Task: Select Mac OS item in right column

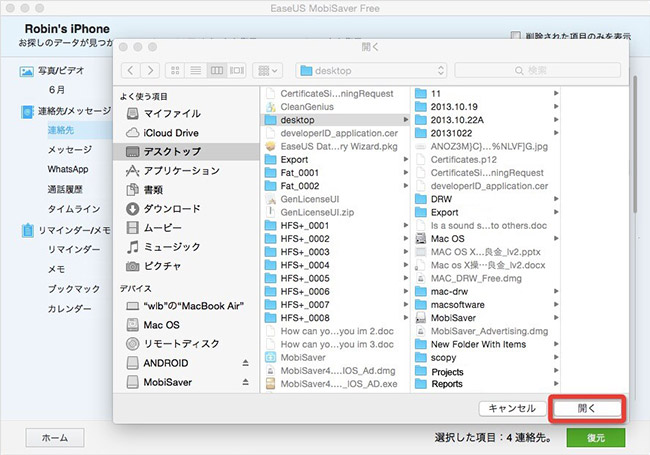Action: pos(486,239)
